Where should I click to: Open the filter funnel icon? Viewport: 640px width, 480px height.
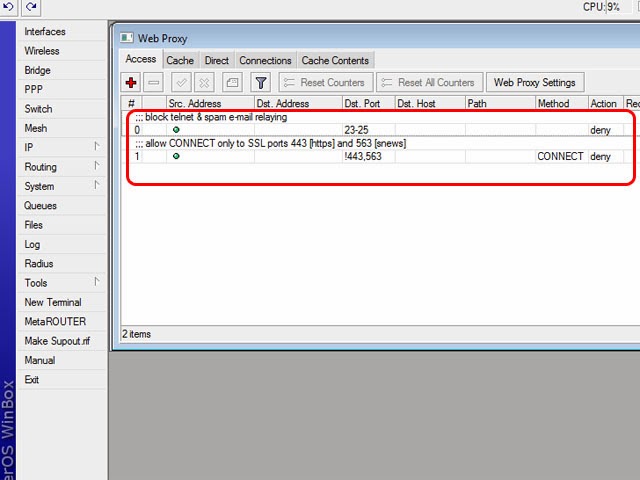260,83
